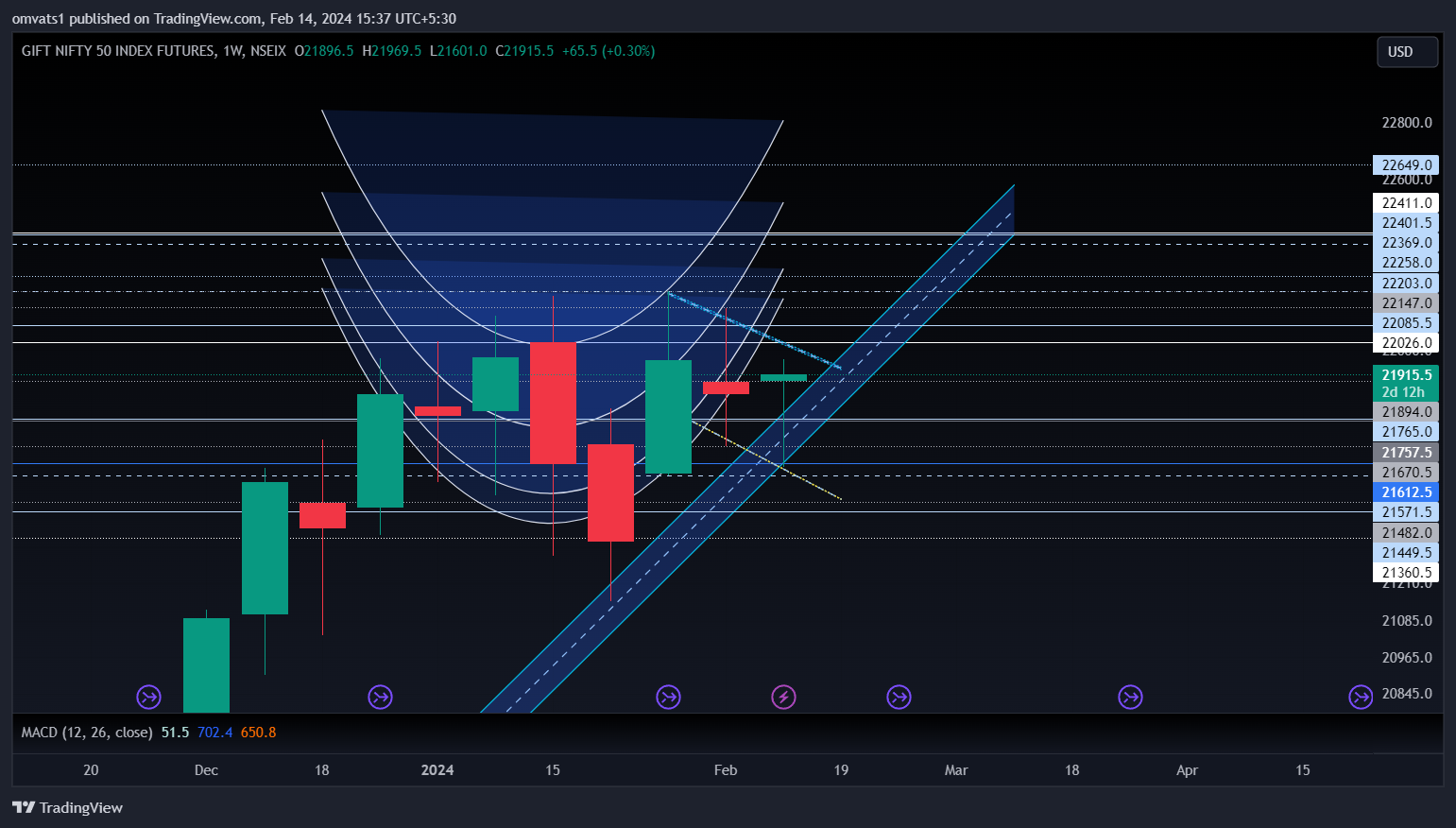Click the arrow marker under late-January green candle

[x=668, y=698]
